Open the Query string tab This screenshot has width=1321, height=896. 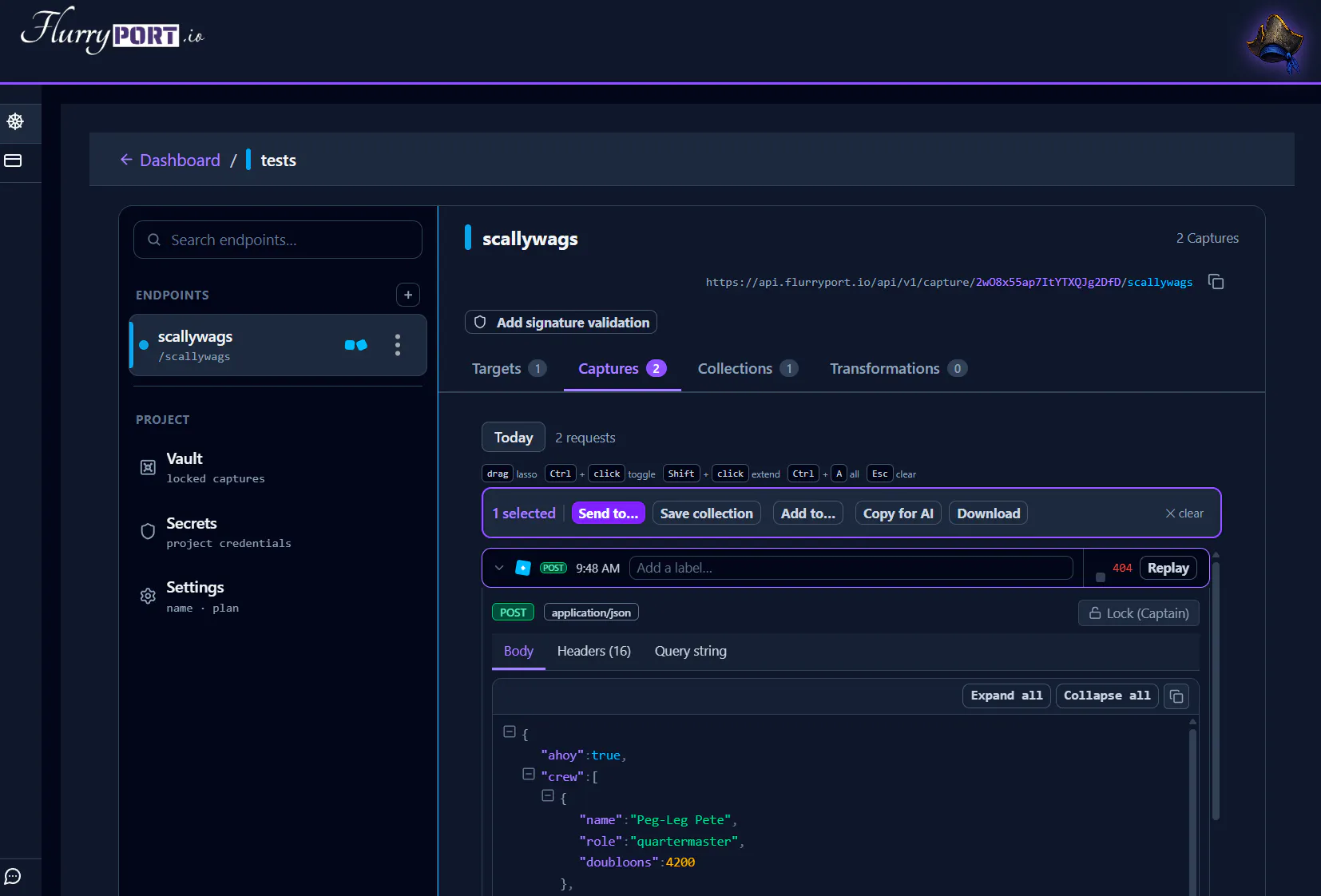point(691,652)
